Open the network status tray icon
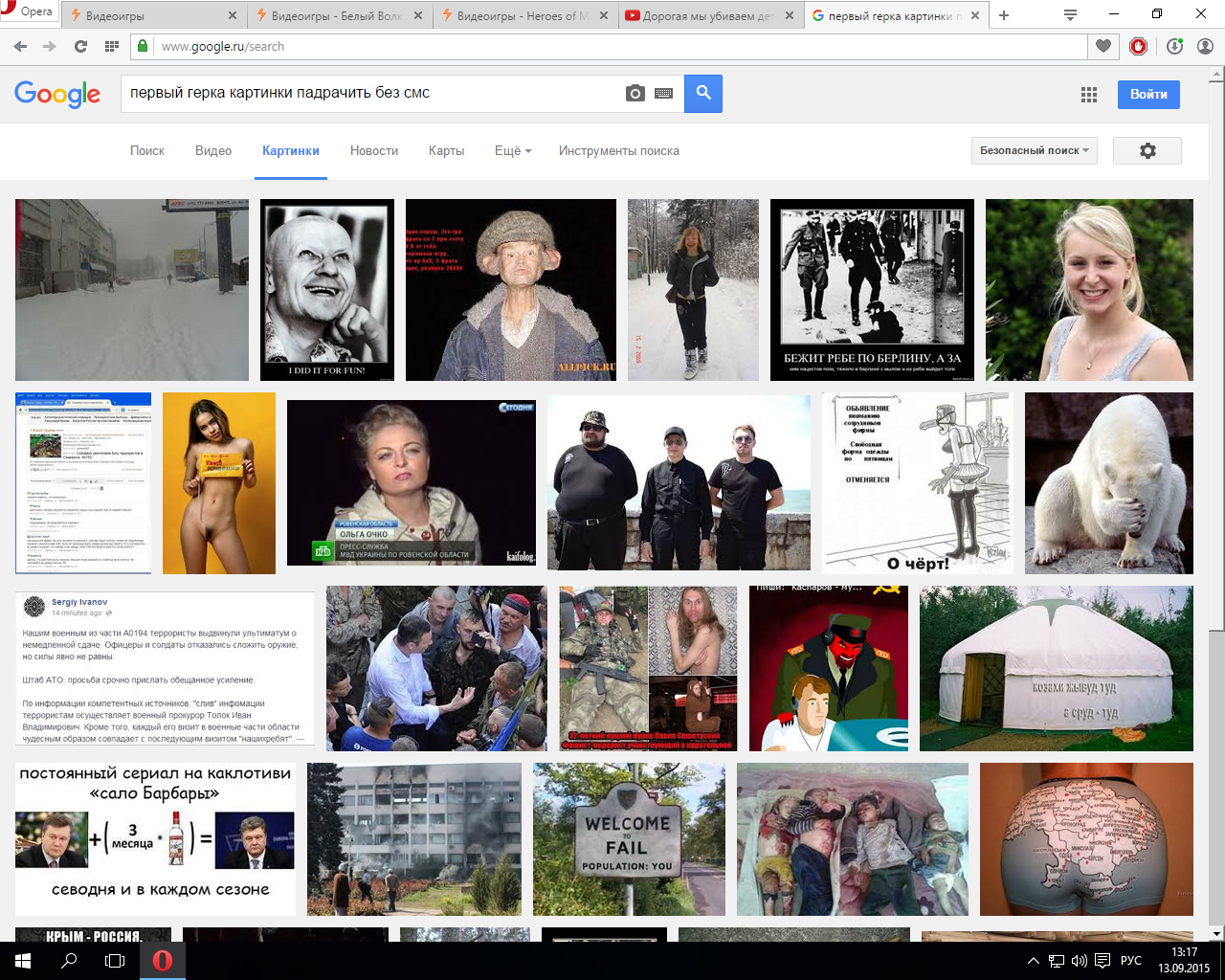This screenshot has width=1225, height=980. pos(1057,961)
